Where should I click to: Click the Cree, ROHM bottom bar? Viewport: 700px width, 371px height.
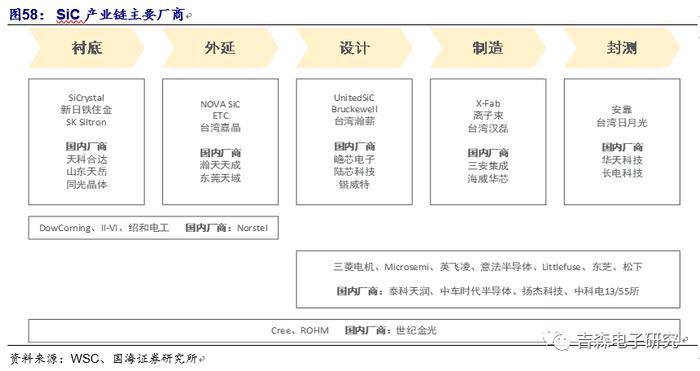pos(354,331)
